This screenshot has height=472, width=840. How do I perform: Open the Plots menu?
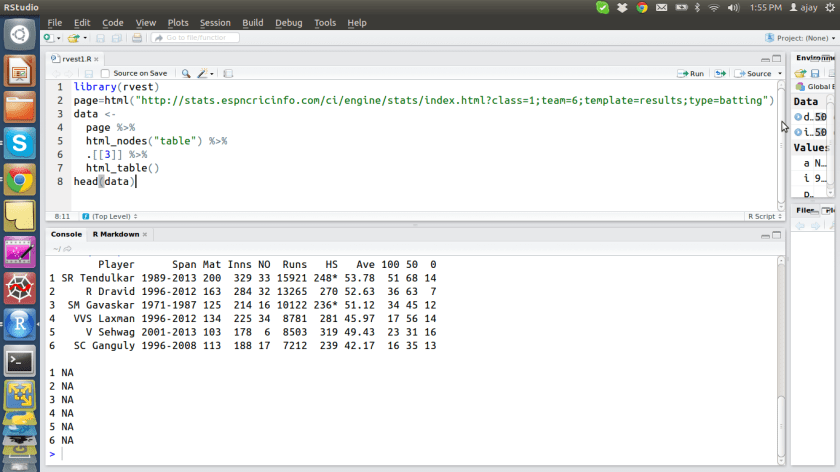pos(178,23)
